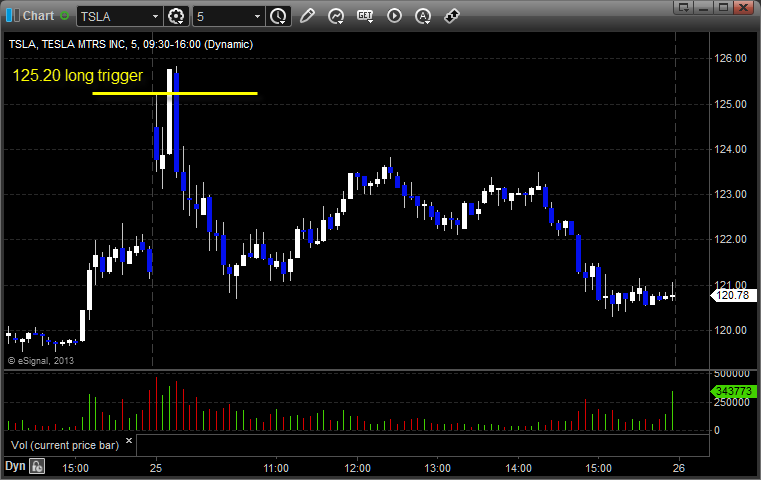Click the play replay icon
The image size is (761, 480).
pyautogui.click(x=394, y=16)
